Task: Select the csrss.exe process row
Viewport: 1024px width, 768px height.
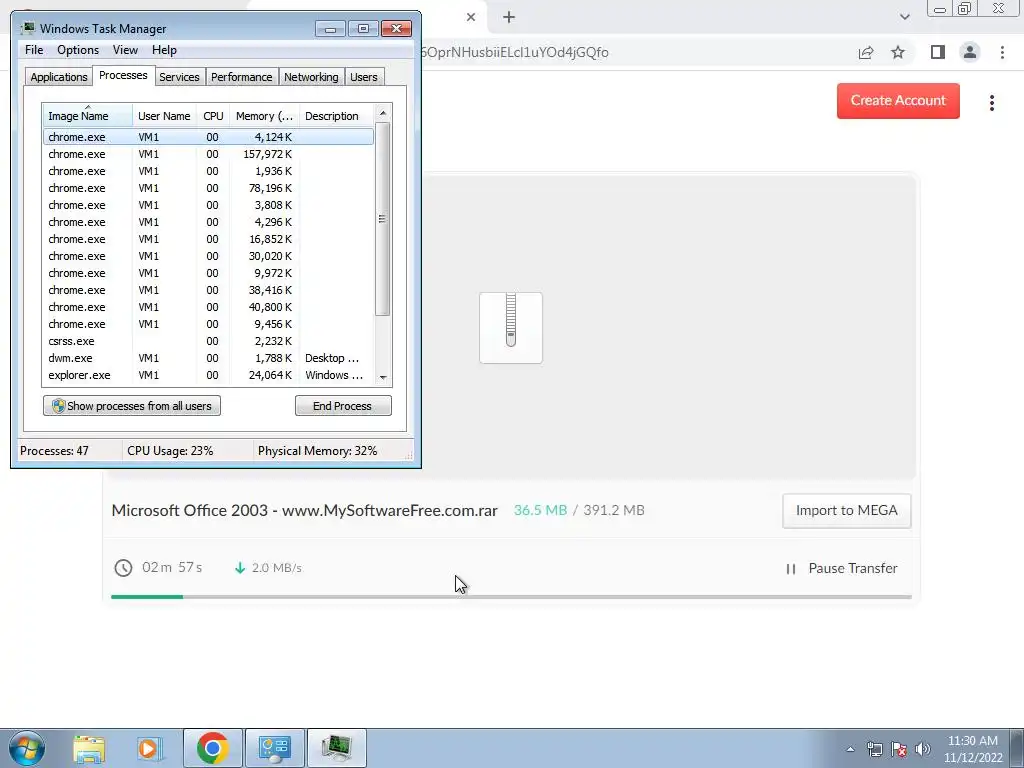Action: 208,341
